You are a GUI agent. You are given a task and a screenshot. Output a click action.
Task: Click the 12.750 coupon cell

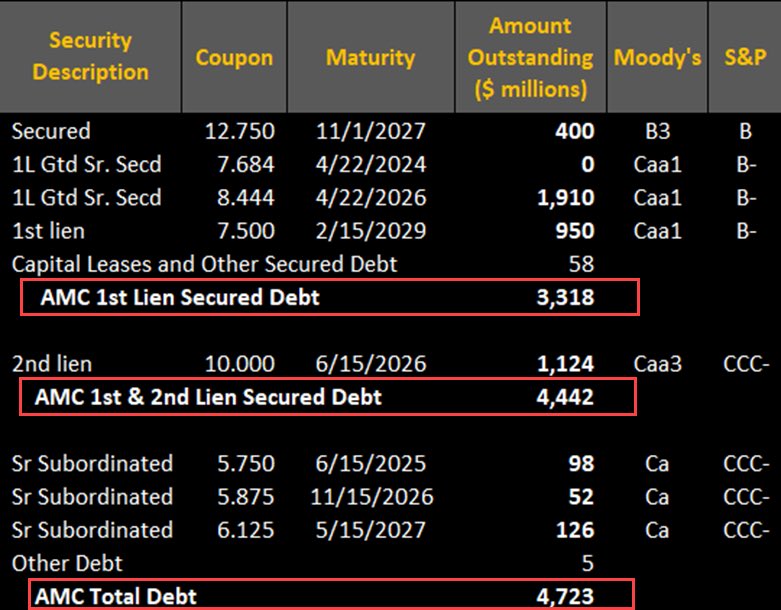pyautogui.click(x=234, y=131)
